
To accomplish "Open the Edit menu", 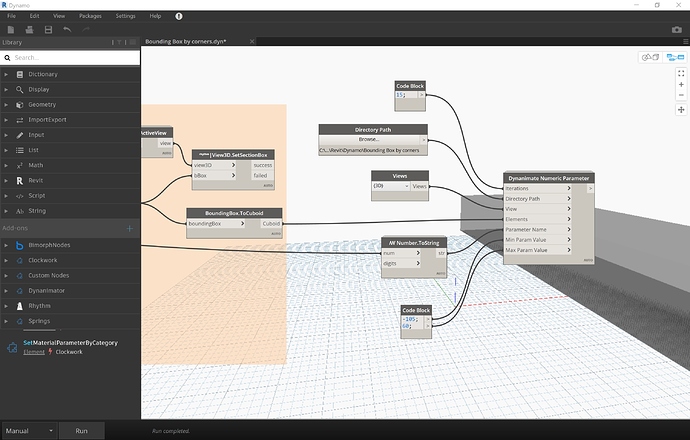I will [34, 16].
